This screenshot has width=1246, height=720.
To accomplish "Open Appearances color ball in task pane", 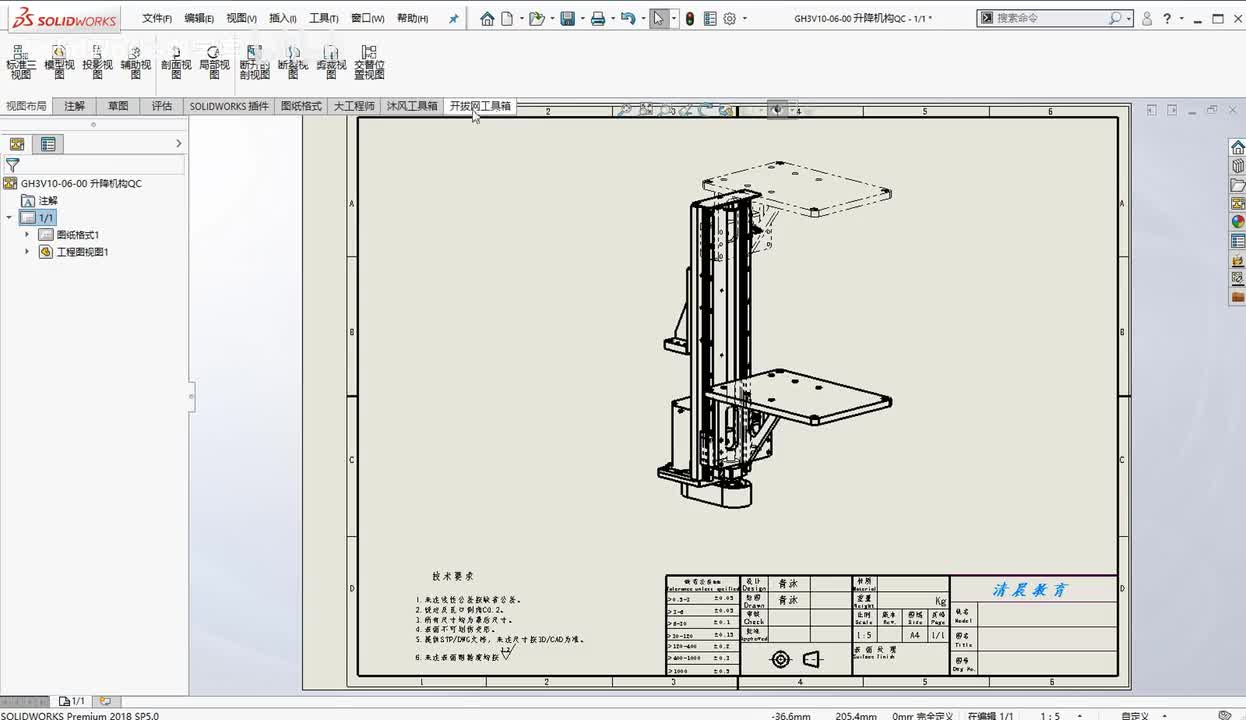I will coord(1238,222).
